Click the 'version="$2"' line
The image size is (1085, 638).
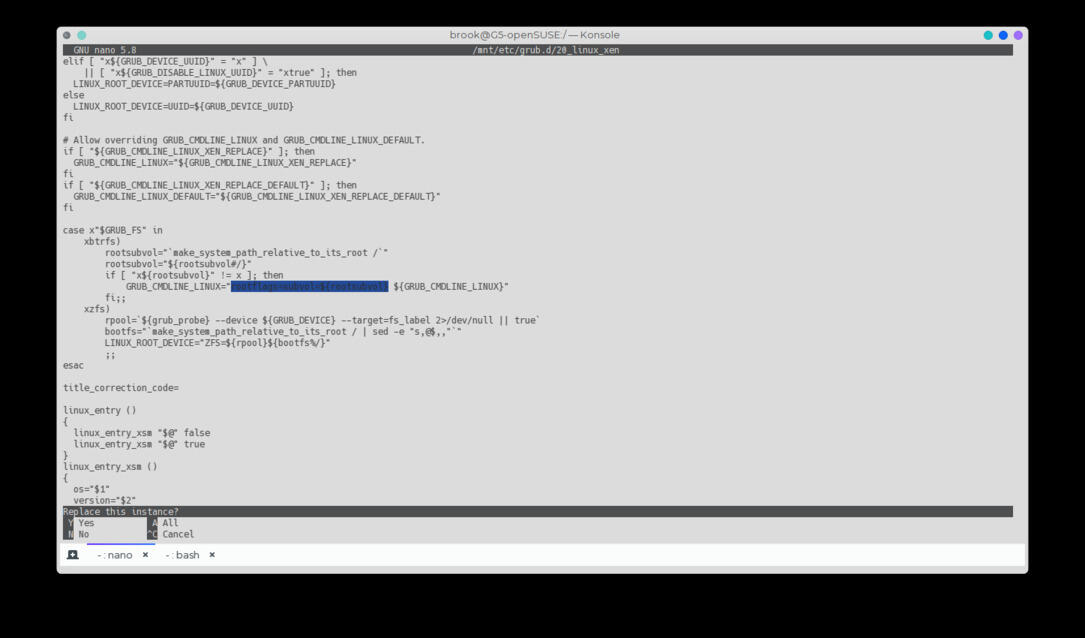click(104, 500)
